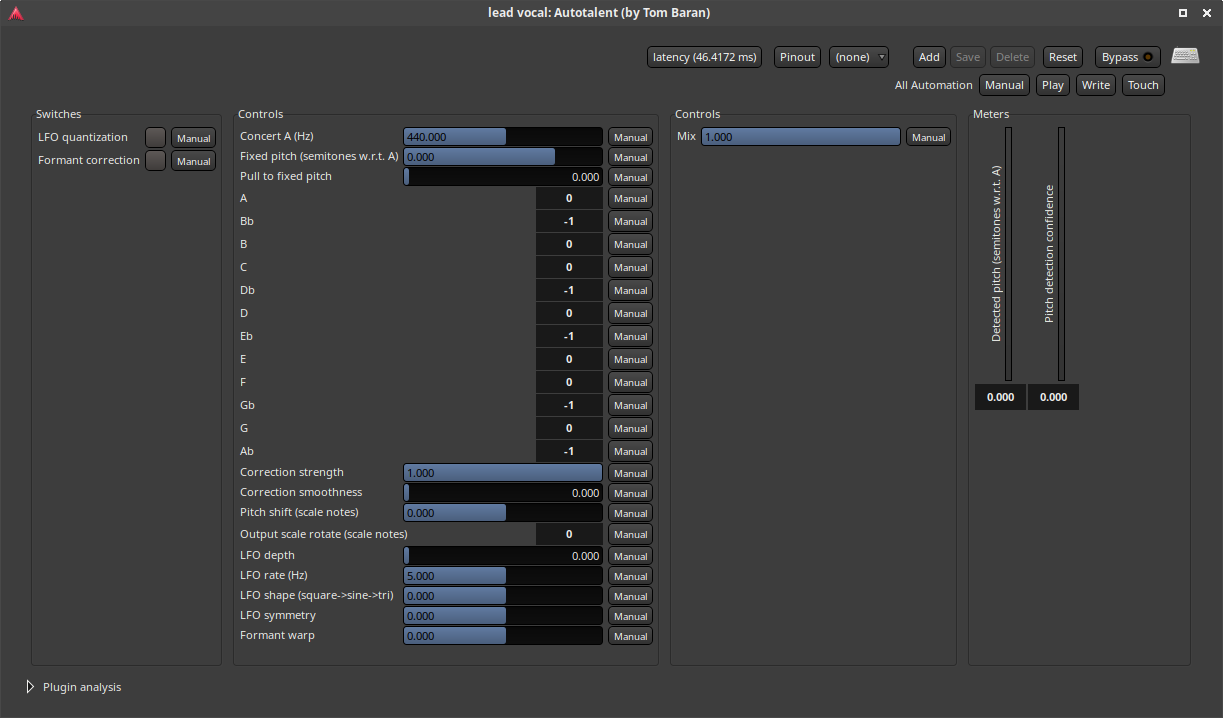Viewport: 1223px width, 718px height.
Task: Open automation mode dropdown for Mix
Action: [x=928, y=137]
